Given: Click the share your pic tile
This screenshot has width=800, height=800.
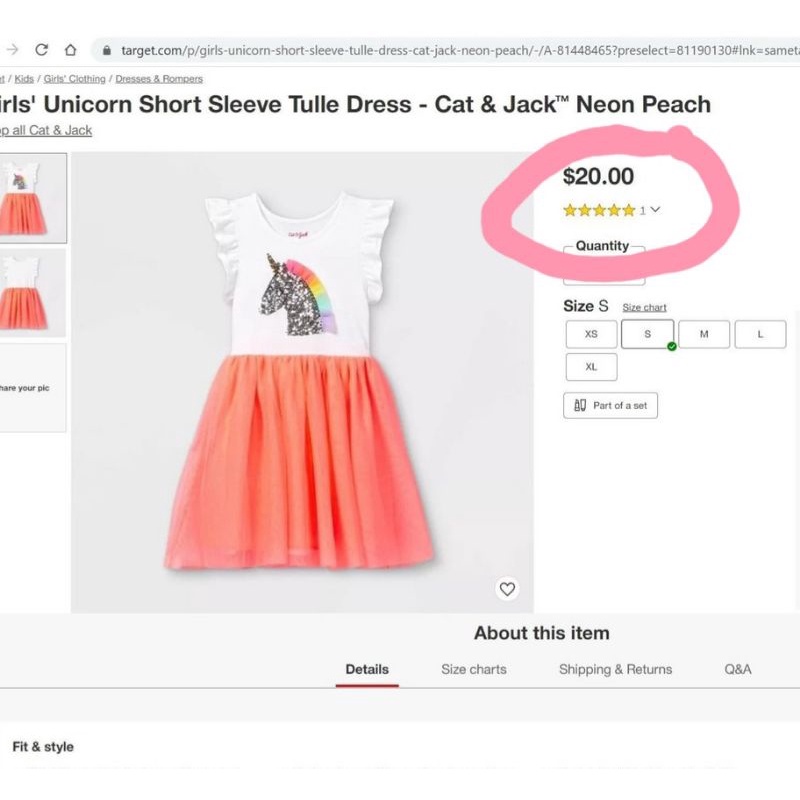Looking at the screenshot, I should point(33,388).
